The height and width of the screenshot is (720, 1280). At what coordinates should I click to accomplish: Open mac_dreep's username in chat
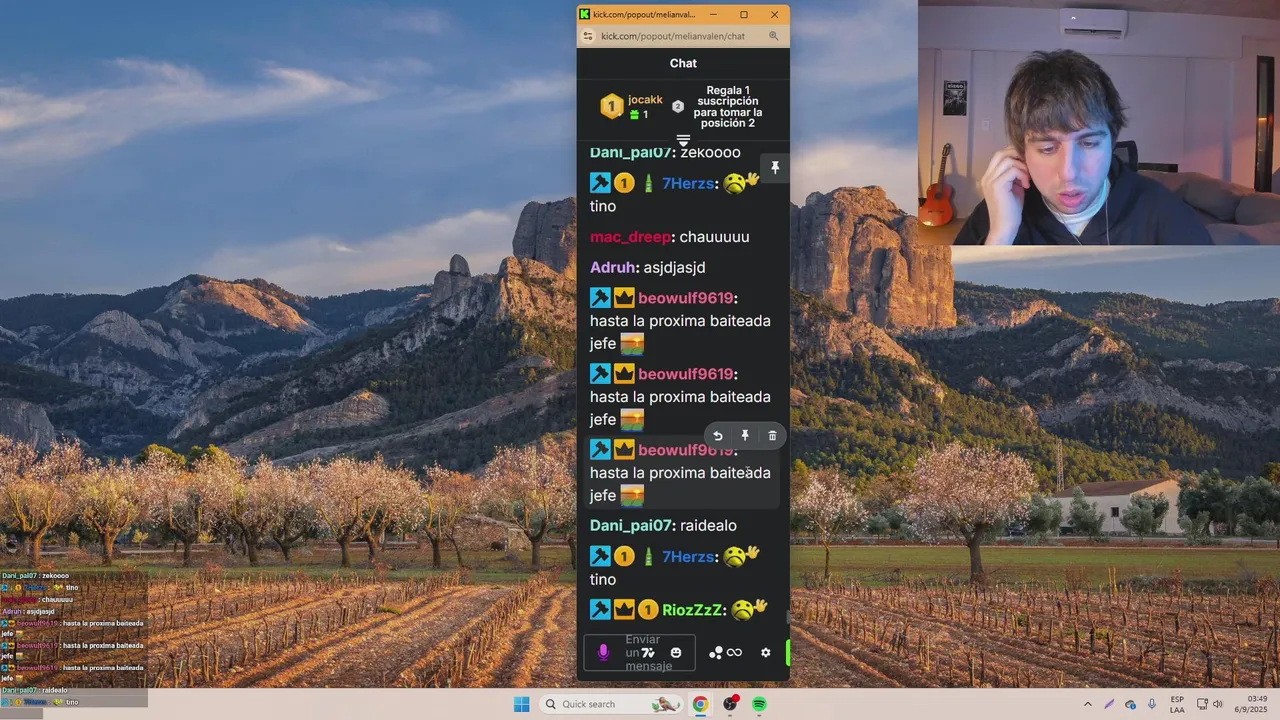[x=630, y=237]
